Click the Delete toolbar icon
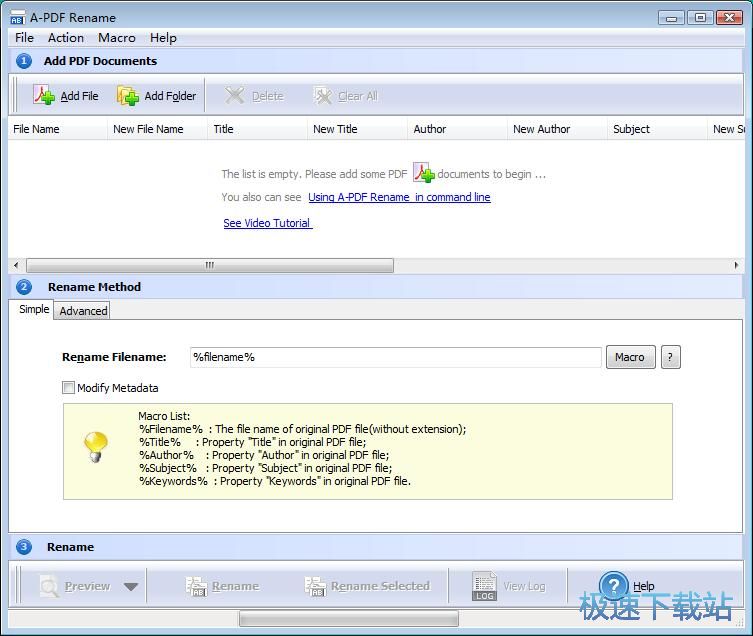This screenshot has height=636, width=753. [235, 96]
